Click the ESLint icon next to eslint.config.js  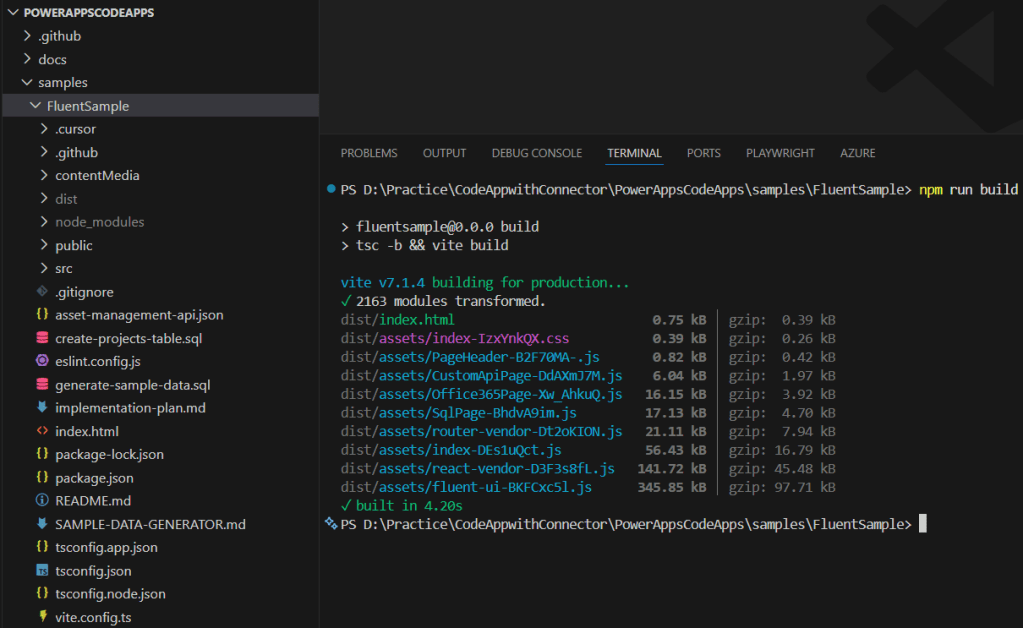(42, 361)
